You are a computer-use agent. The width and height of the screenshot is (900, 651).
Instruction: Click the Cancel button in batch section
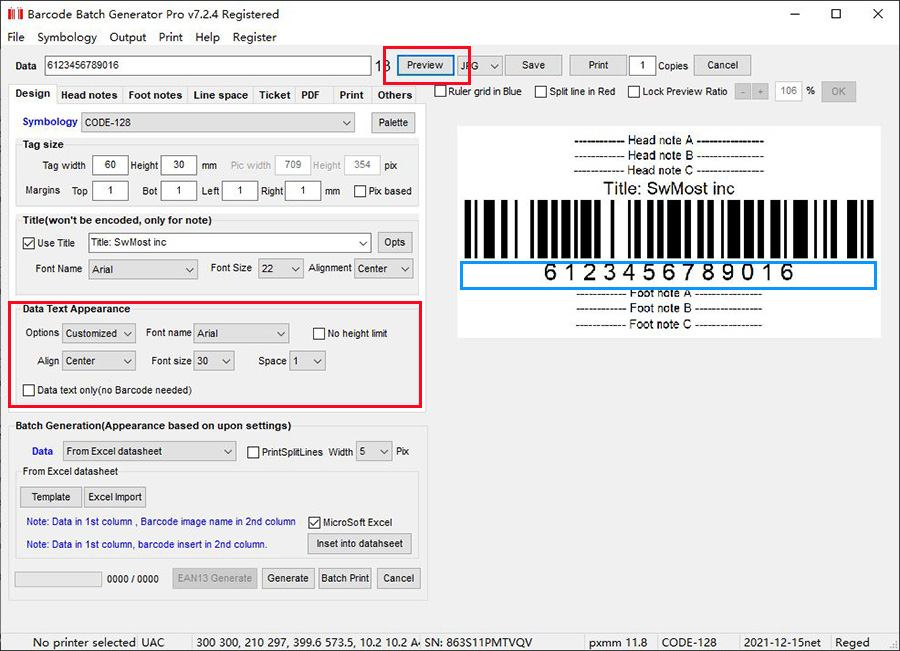pyautogui.click(x=398, y=579)
